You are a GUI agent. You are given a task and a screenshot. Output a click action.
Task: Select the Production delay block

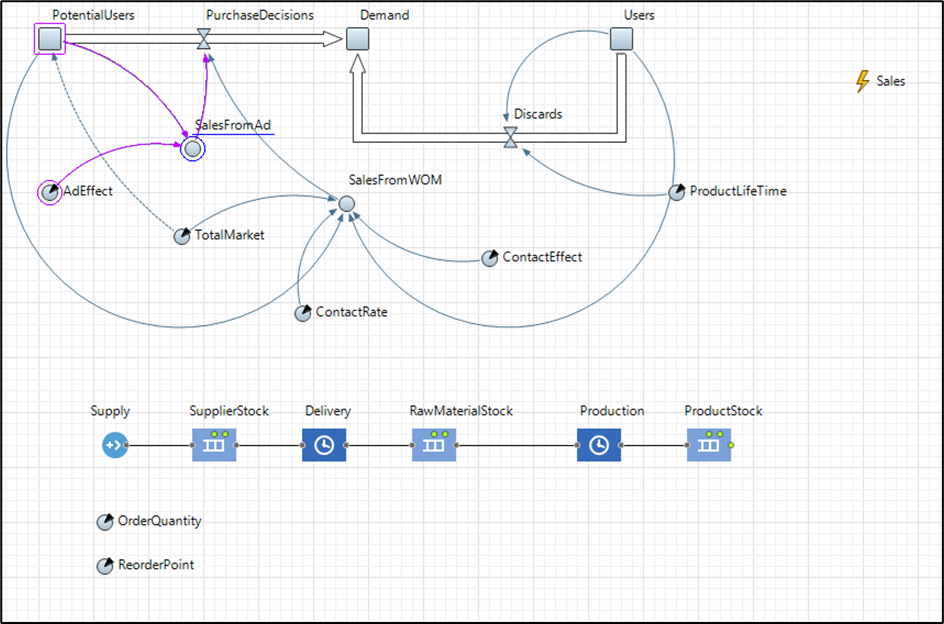click(599, 444)
